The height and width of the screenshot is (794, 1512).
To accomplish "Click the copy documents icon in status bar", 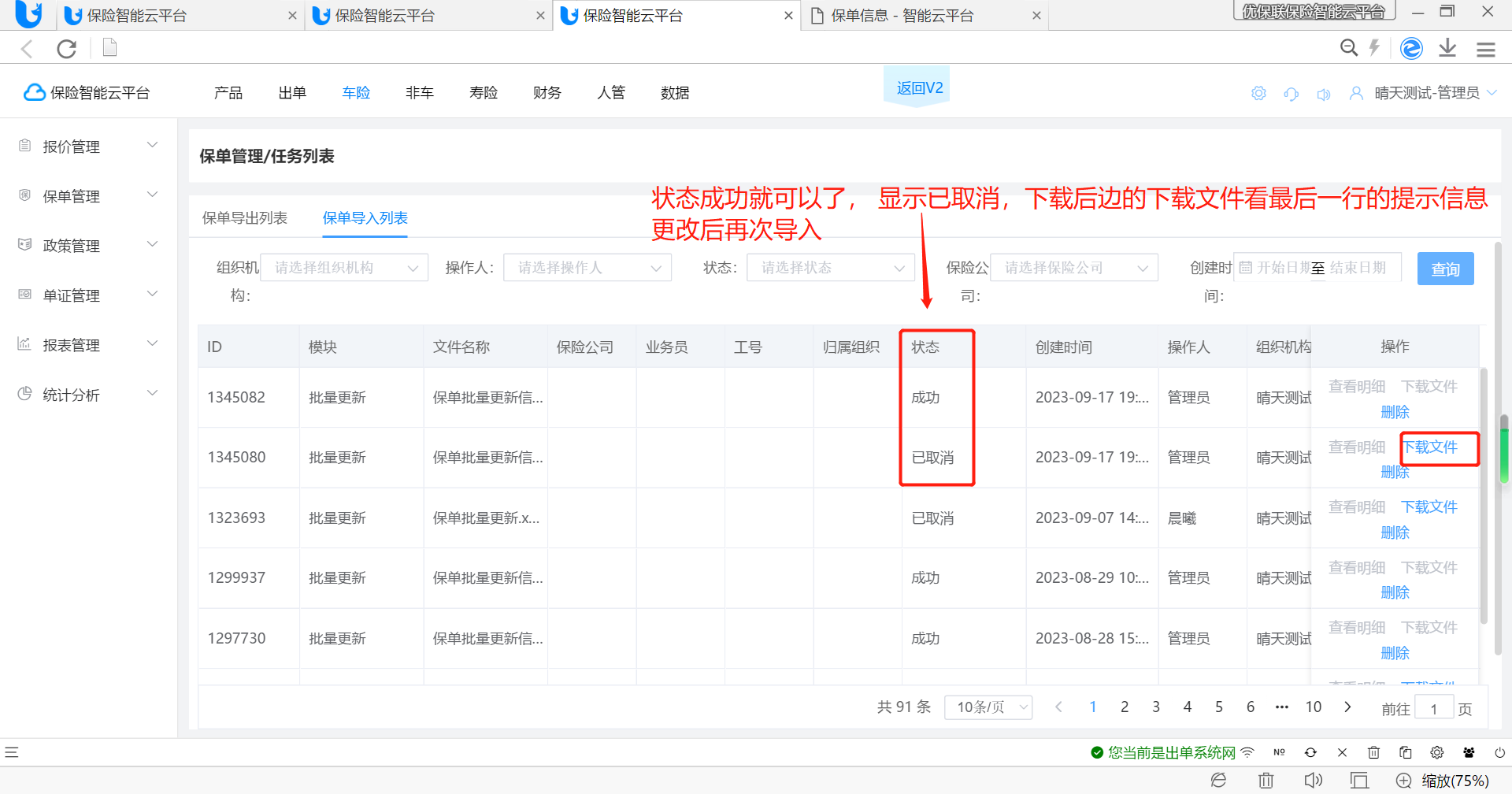I will point(1405,752).
